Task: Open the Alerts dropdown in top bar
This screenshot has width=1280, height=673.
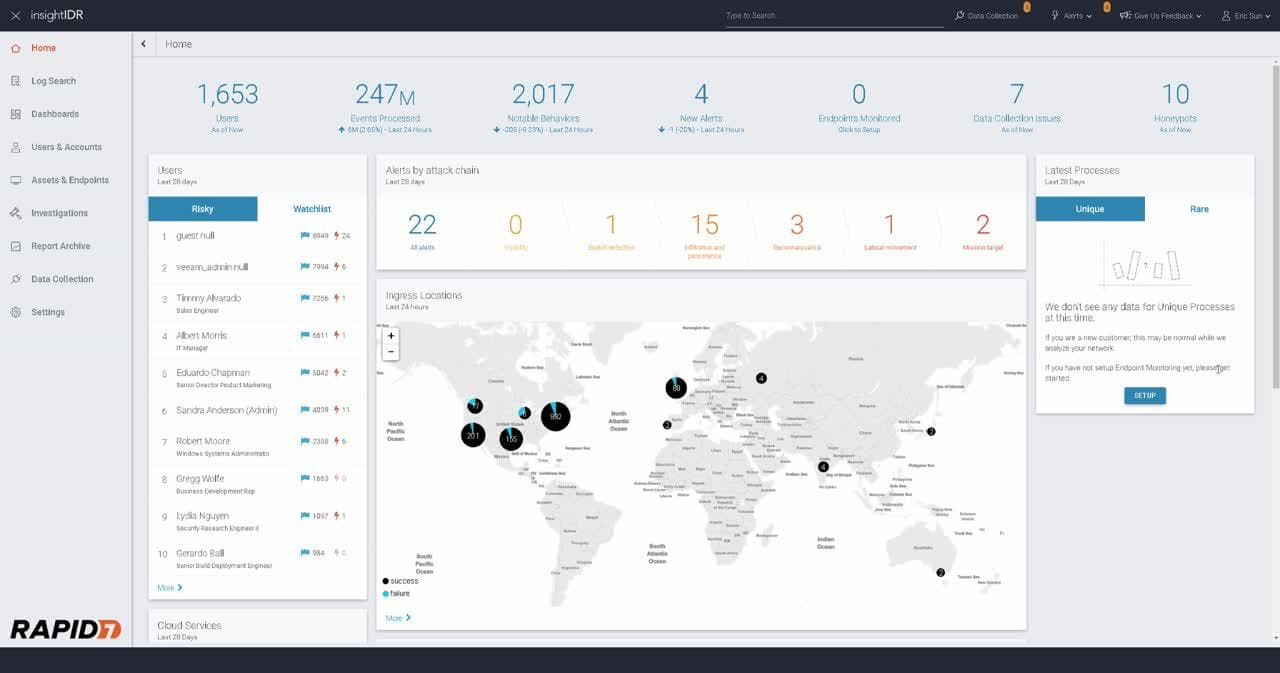Action: click(x=1071, y=16)
